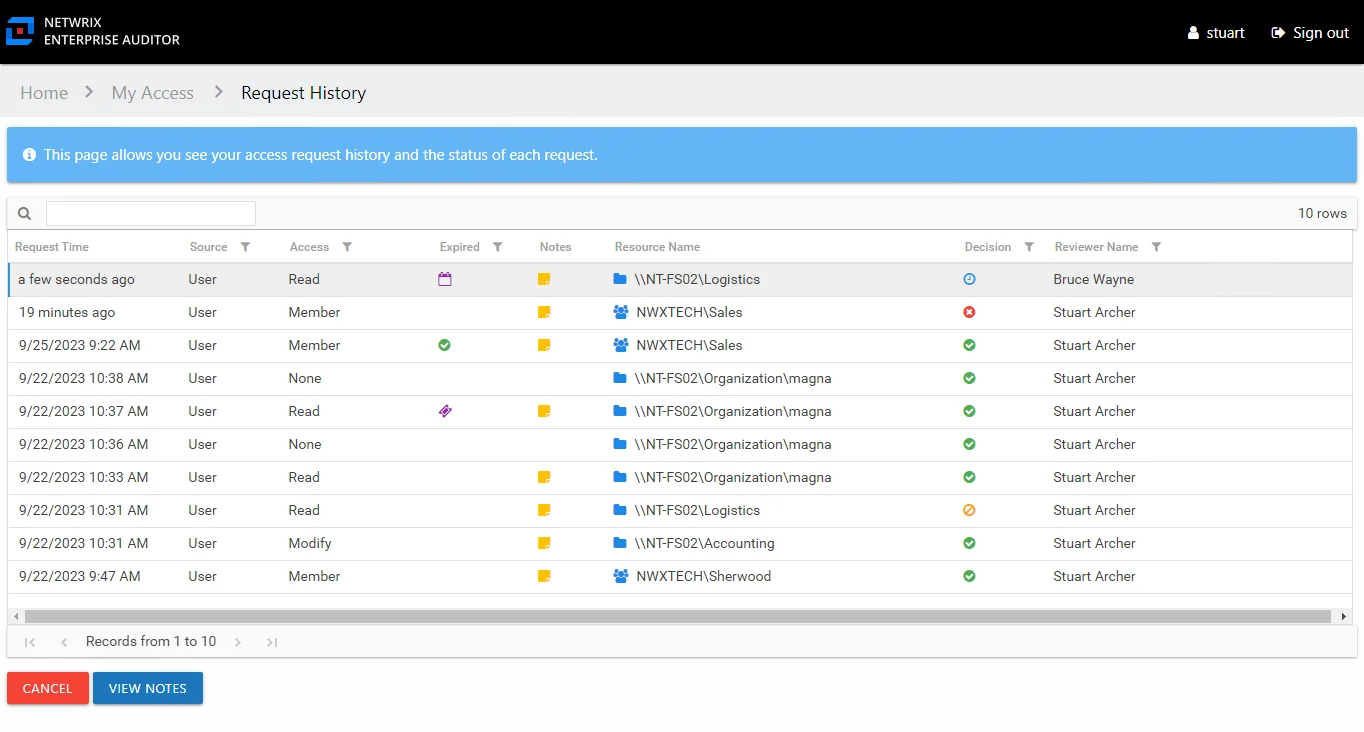The height and width of the screenshot is (732, 1364).
Task: Open note icon in 9/22/2023 10:37 AM row
Action: pos(544,412)
